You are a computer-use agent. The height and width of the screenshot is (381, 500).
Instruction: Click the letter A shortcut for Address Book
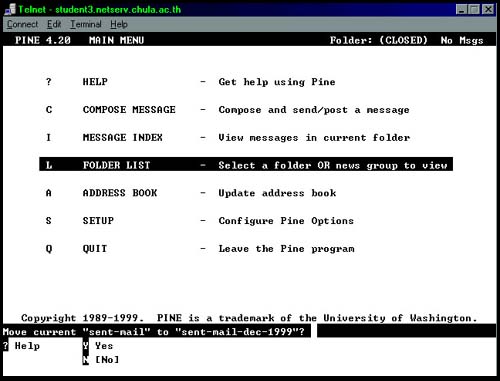(x=49, y=193)
